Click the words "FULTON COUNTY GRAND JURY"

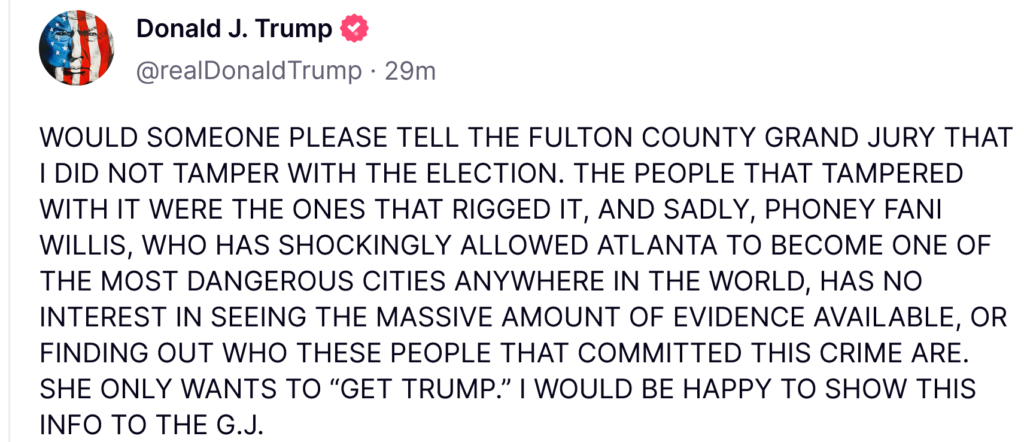click(749, 139)
